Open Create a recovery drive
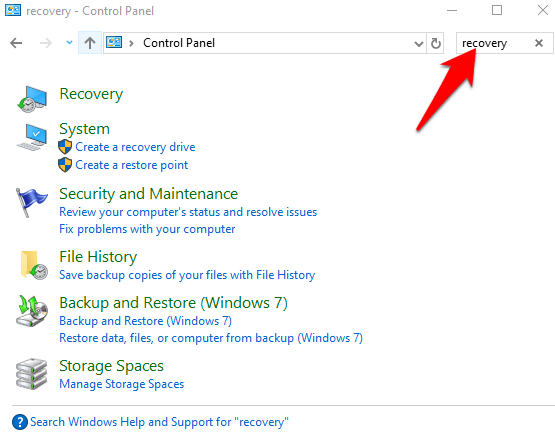The image size is (555, 436). [x=135, y=147]
